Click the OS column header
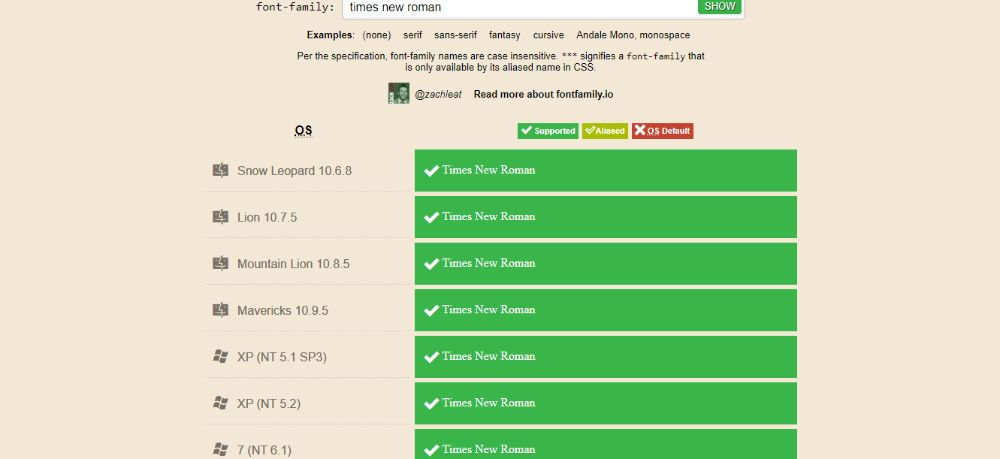Screen dimensions: 1000x459 click(303, 131)
